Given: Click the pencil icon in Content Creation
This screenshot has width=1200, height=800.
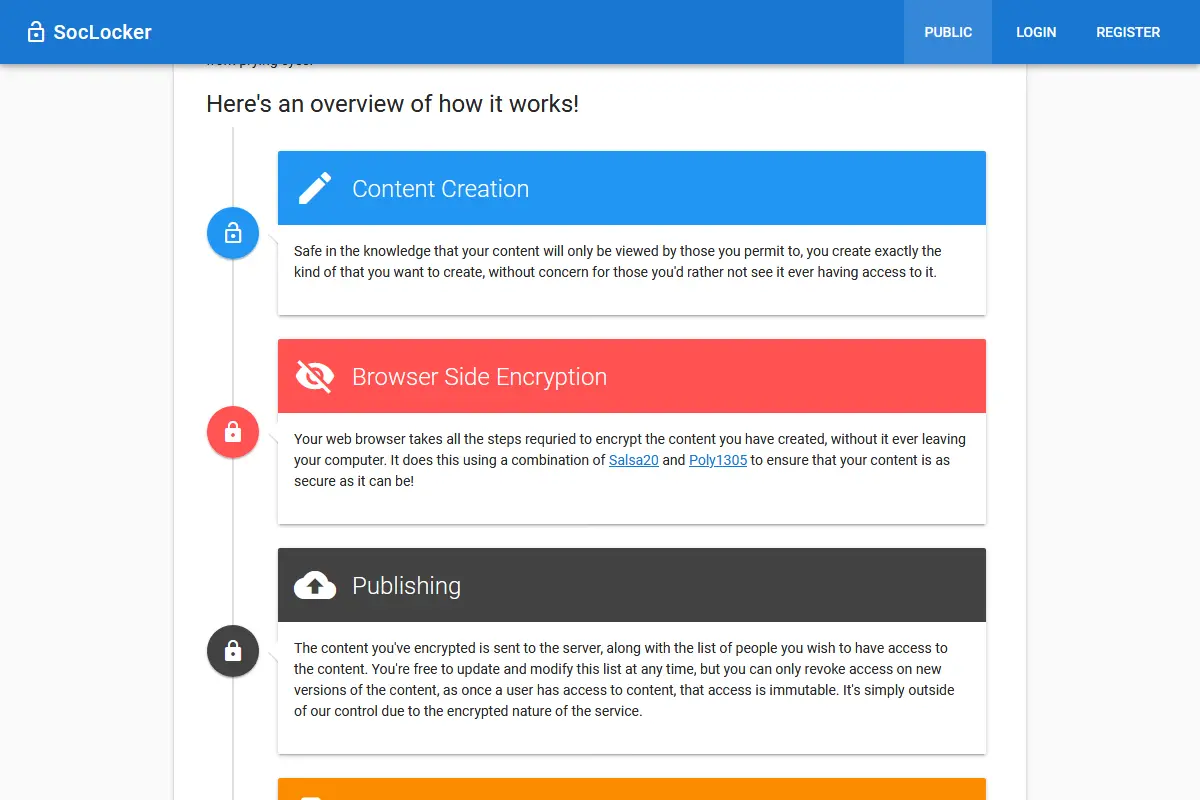Looking at the screenshot, I should pyautogui.click(x=315, y=188).
